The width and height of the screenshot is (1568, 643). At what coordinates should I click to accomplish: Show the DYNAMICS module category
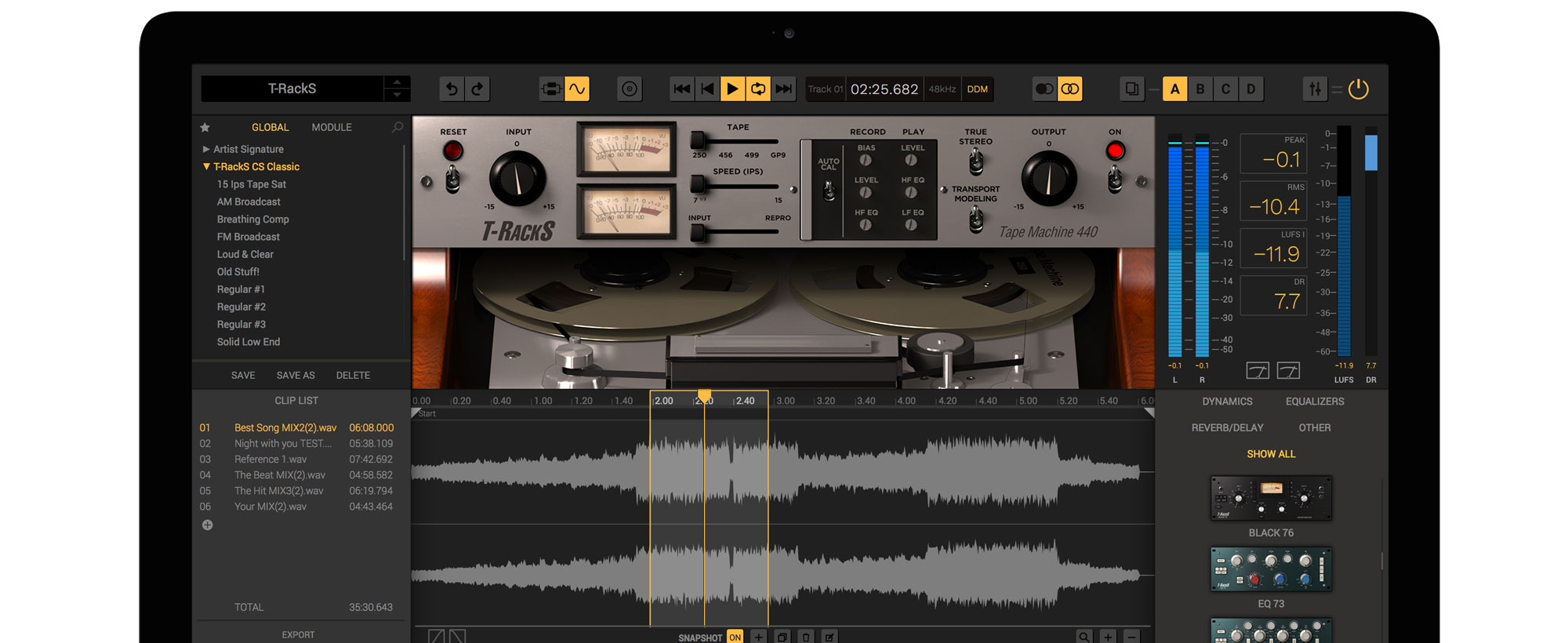click(1227, 401)
